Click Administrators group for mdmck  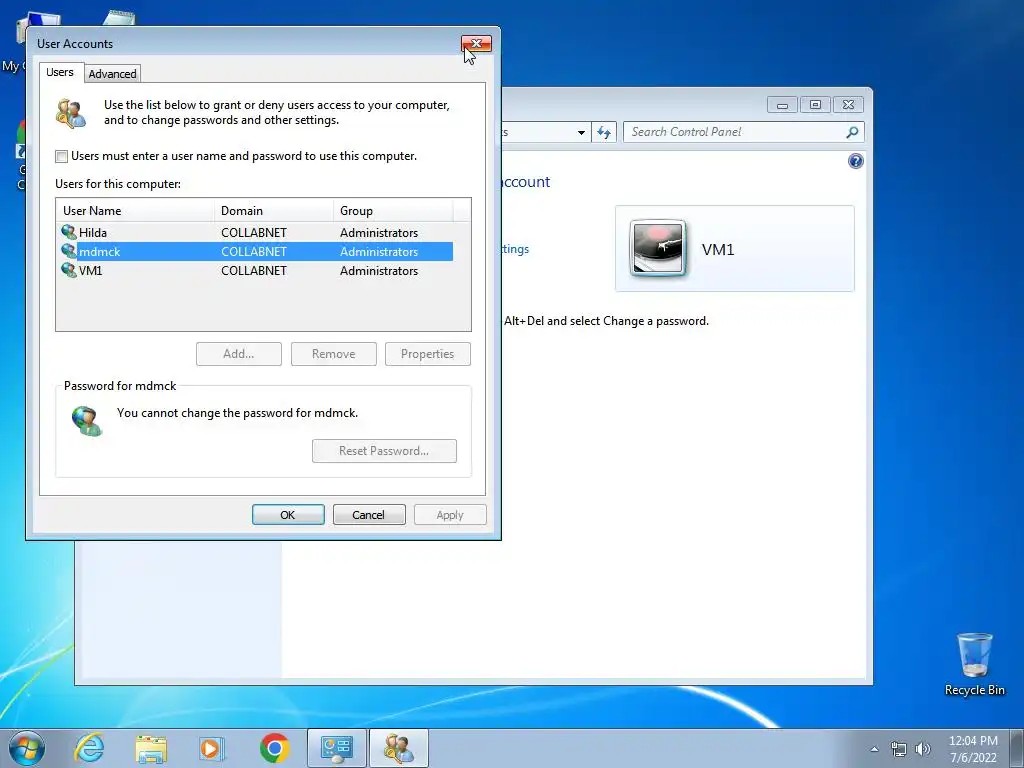[379, 251]
